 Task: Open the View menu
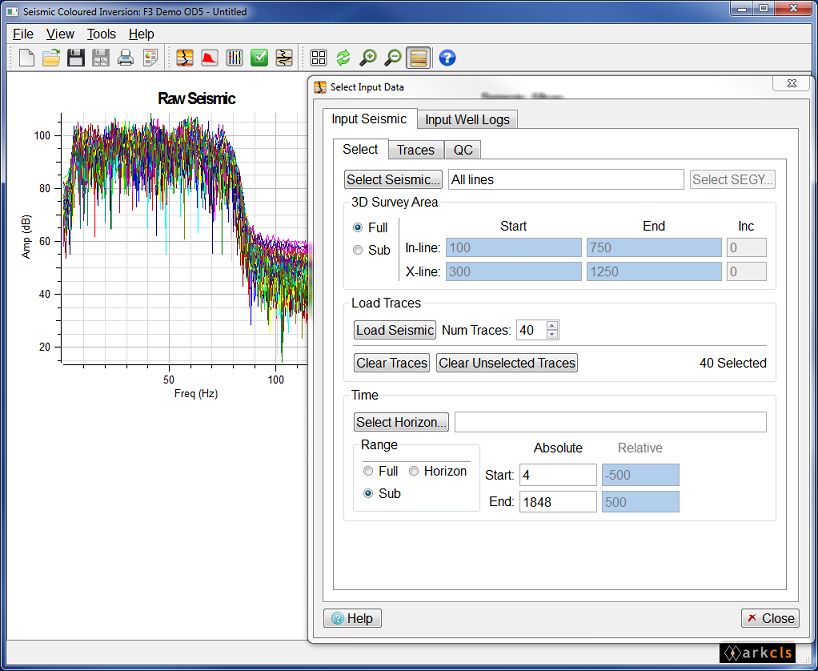[60, 34]
